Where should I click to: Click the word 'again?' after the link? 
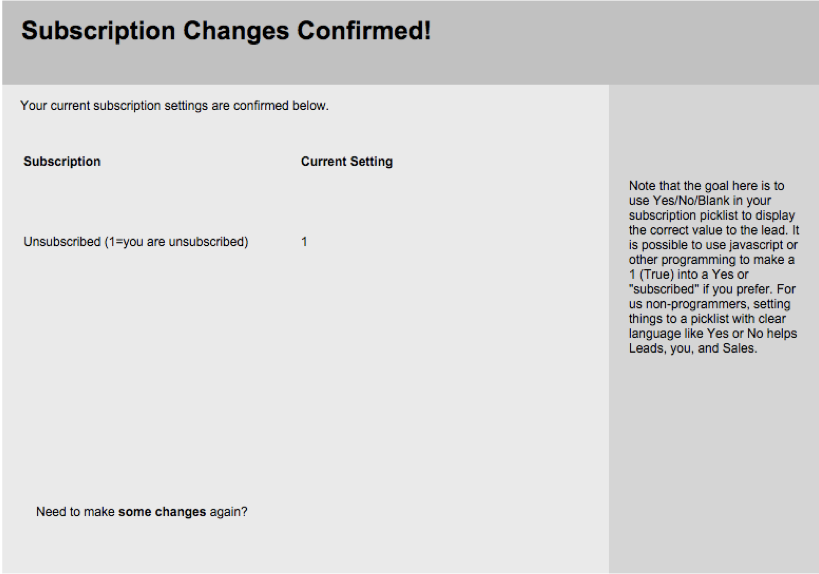(228, 512)
